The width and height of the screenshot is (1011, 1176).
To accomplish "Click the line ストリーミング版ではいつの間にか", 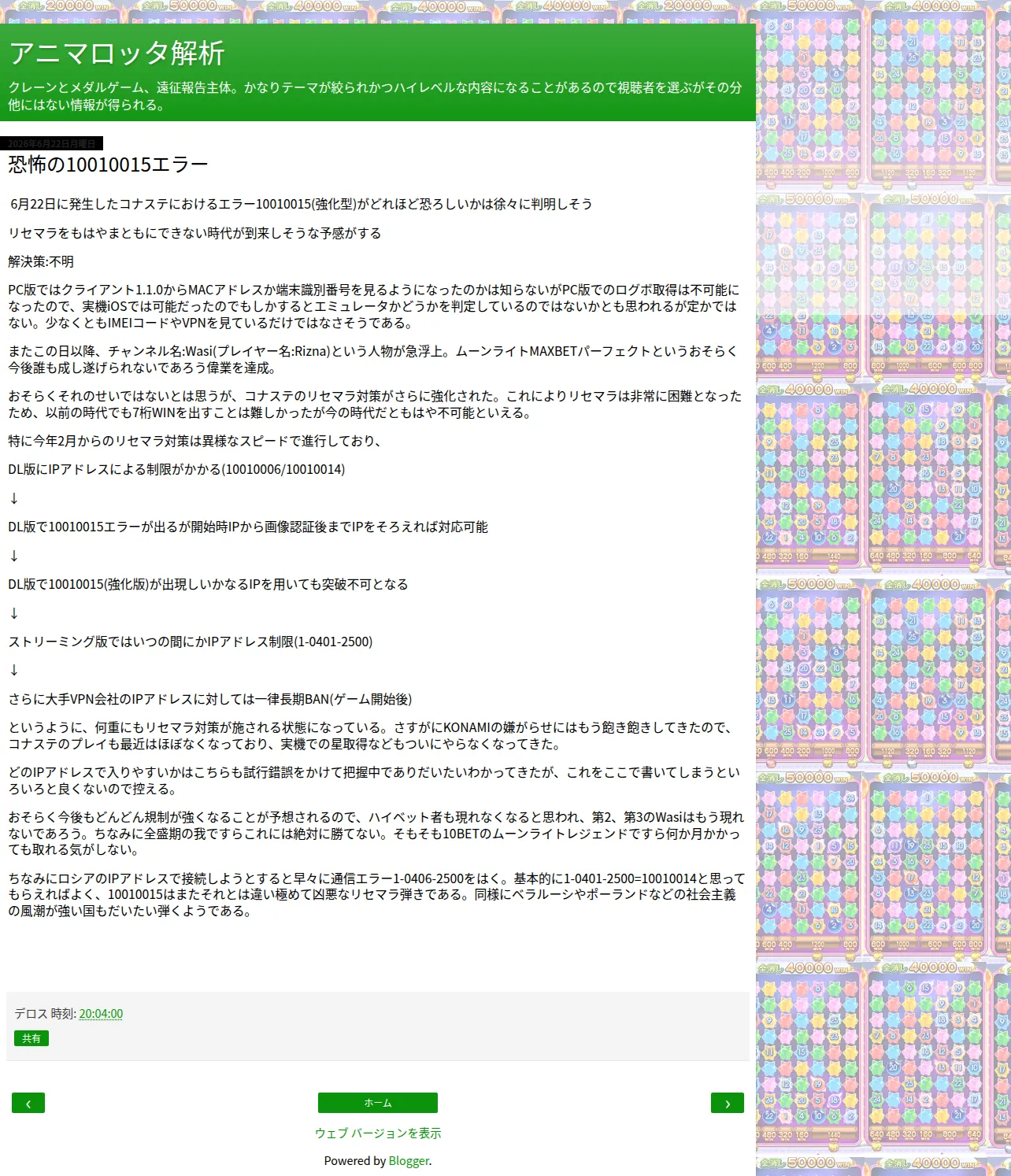I will [191, 642].
